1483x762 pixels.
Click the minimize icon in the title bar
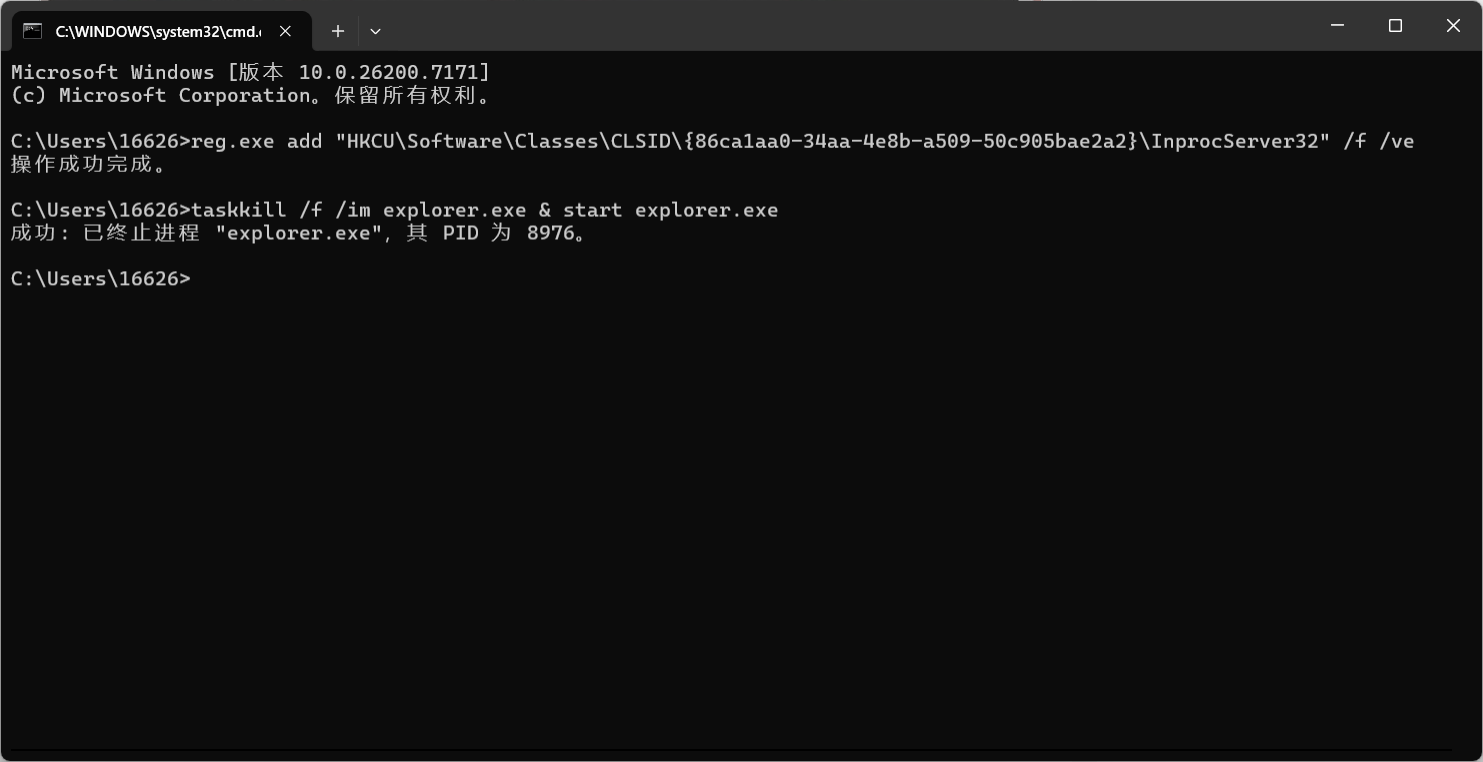[1337, 25]
